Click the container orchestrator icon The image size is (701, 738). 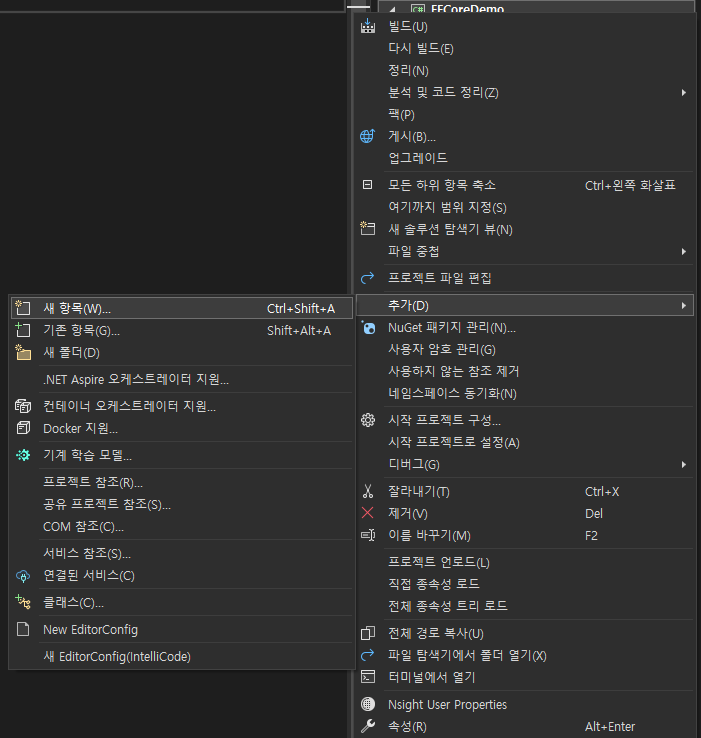pyautogui.click(x=23, y=406)
